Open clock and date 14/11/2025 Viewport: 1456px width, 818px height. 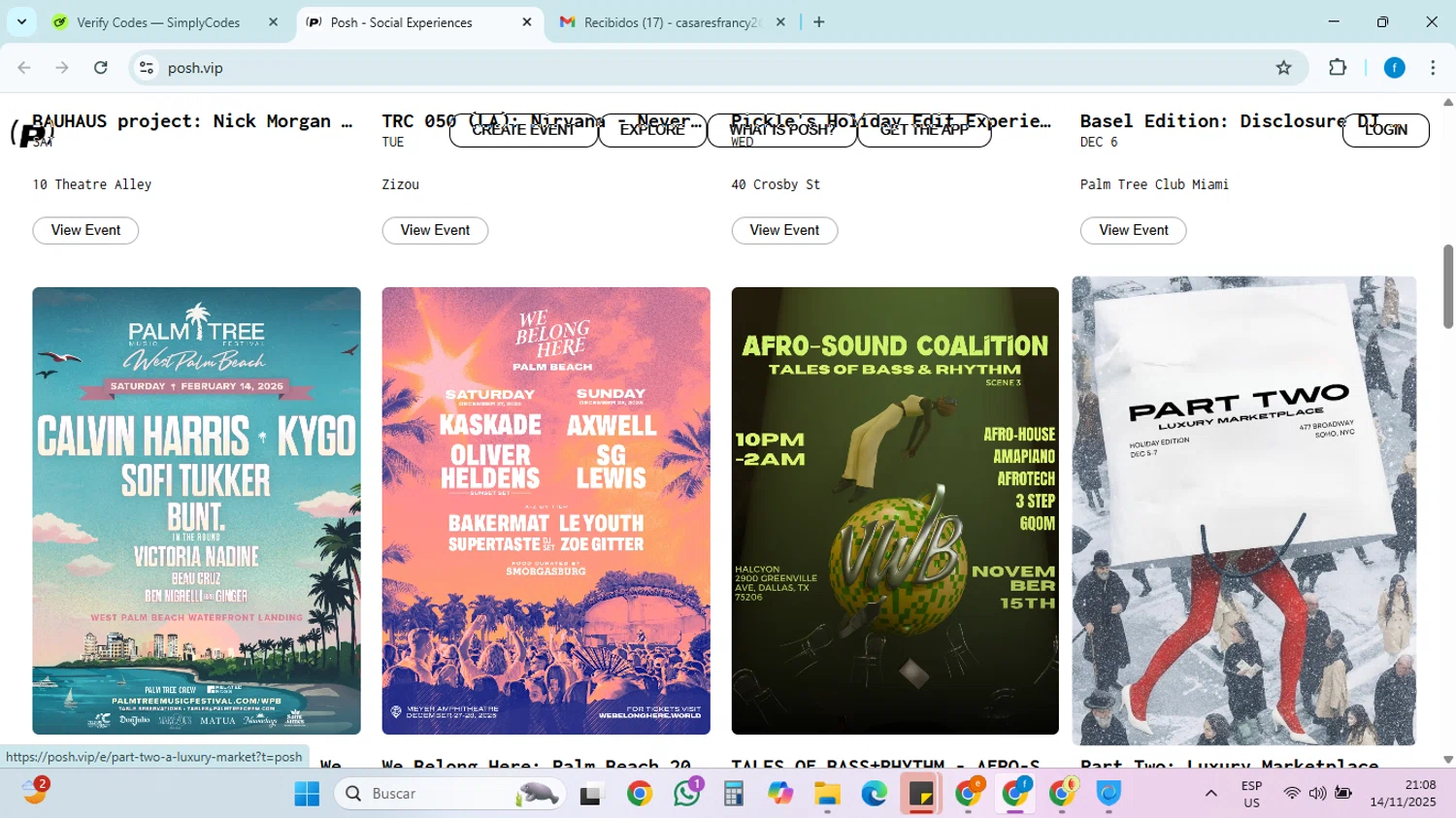pyautogui.click(x=1403, y=794)
